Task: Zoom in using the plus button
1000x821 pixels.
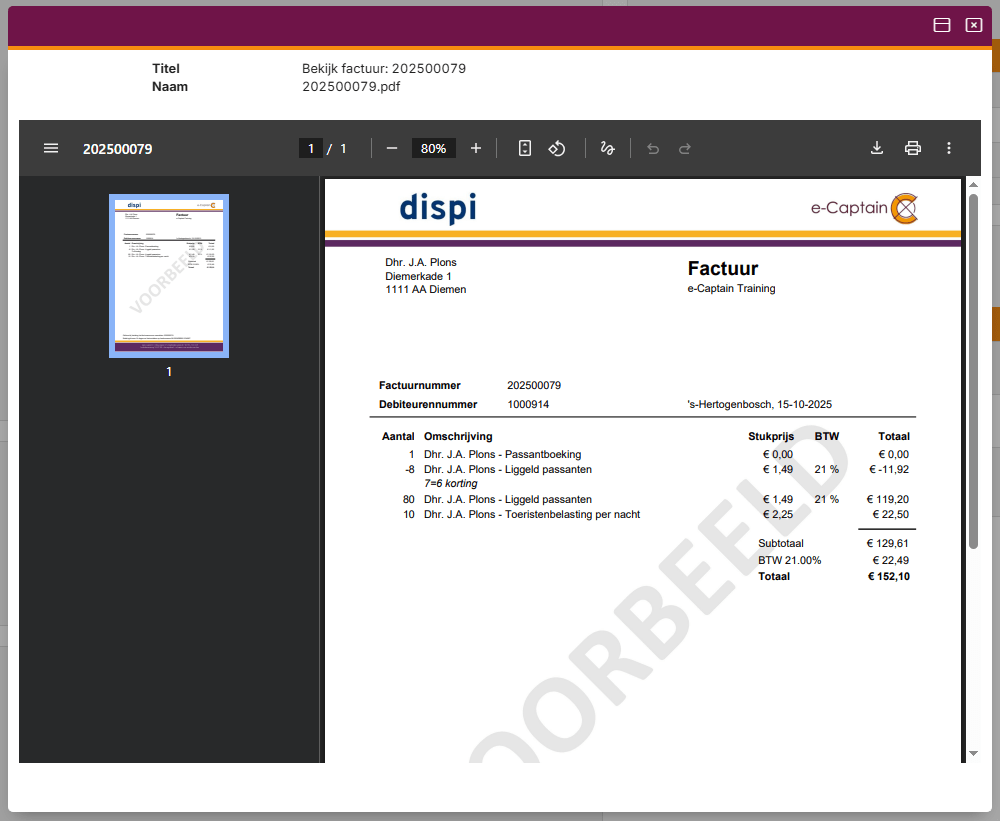Action: click(x=475, y=147)
